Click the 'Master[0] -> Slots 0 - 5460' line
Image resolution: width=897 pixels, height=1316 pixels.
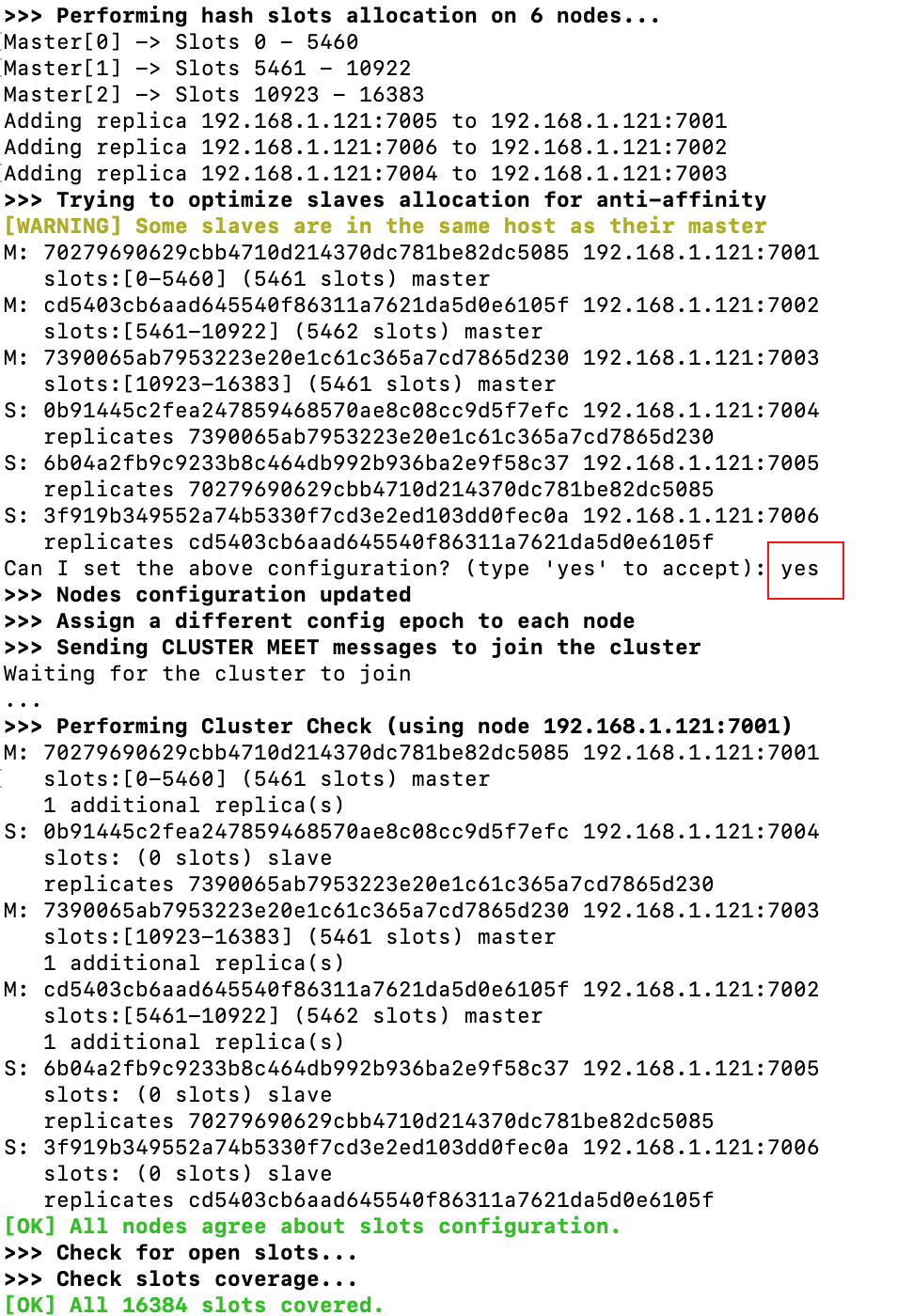pos(181,42)
